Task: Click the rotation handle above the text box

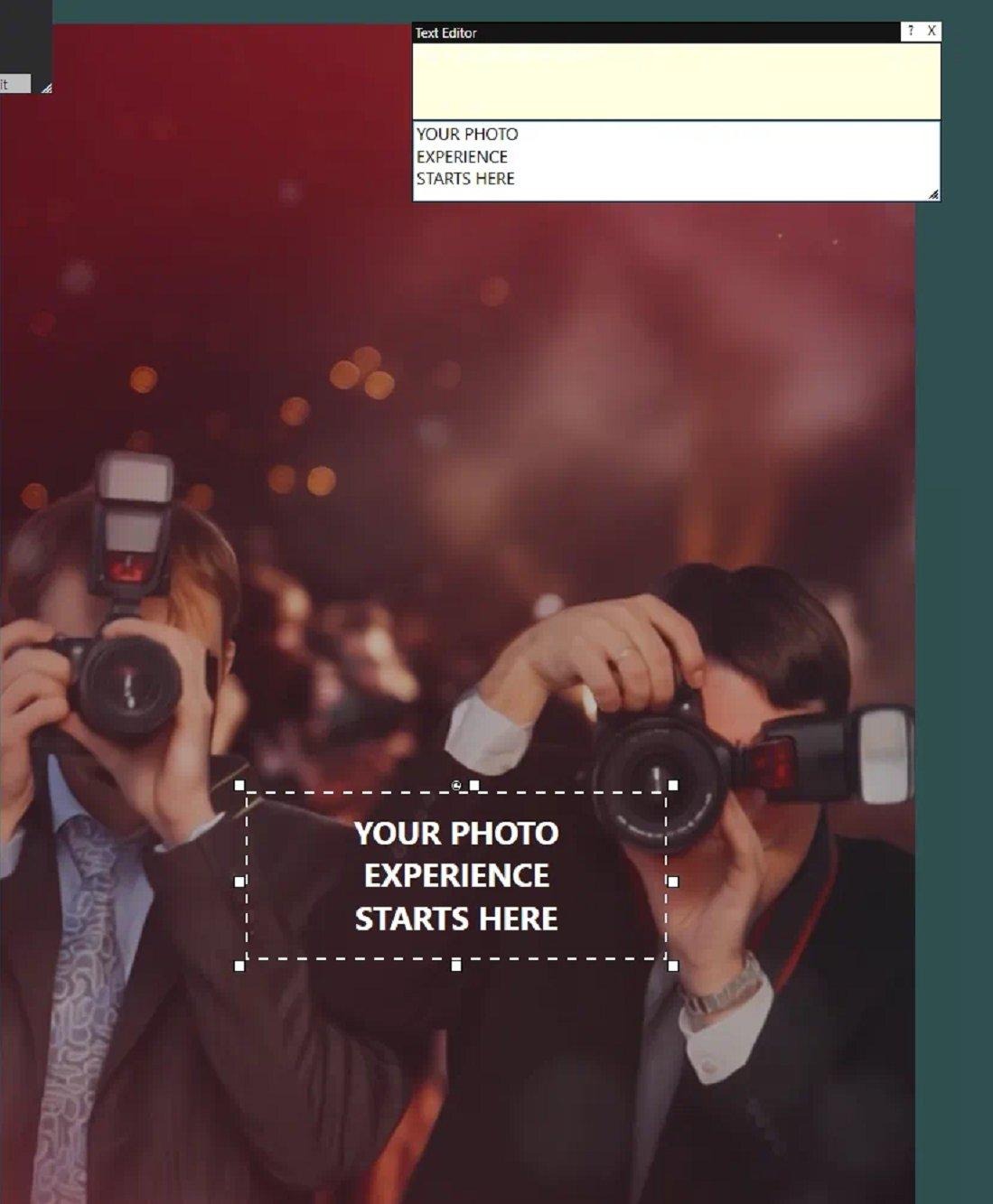Action: pos(456,786)
